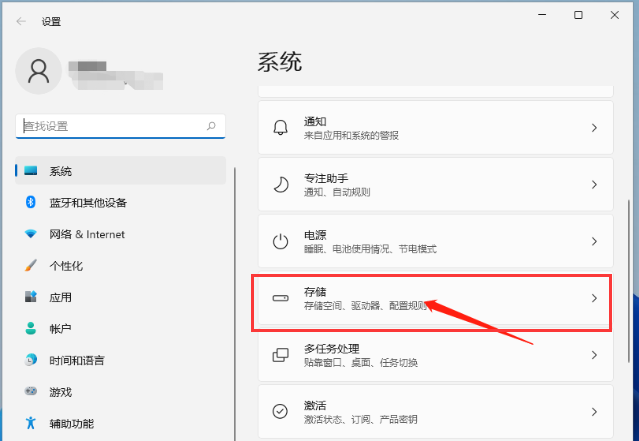
Task: Click the notification bell icon
Action: coord(281,128)
